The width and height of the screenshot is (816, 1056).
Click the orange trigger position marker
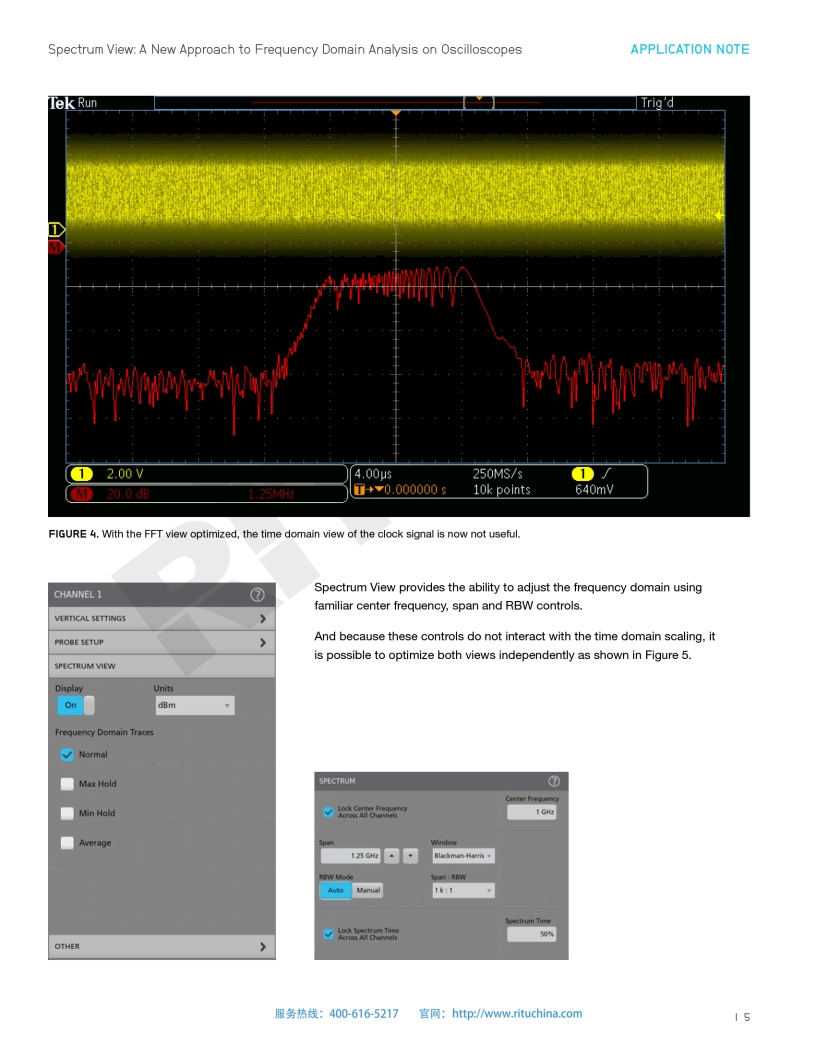pos(396,114)
